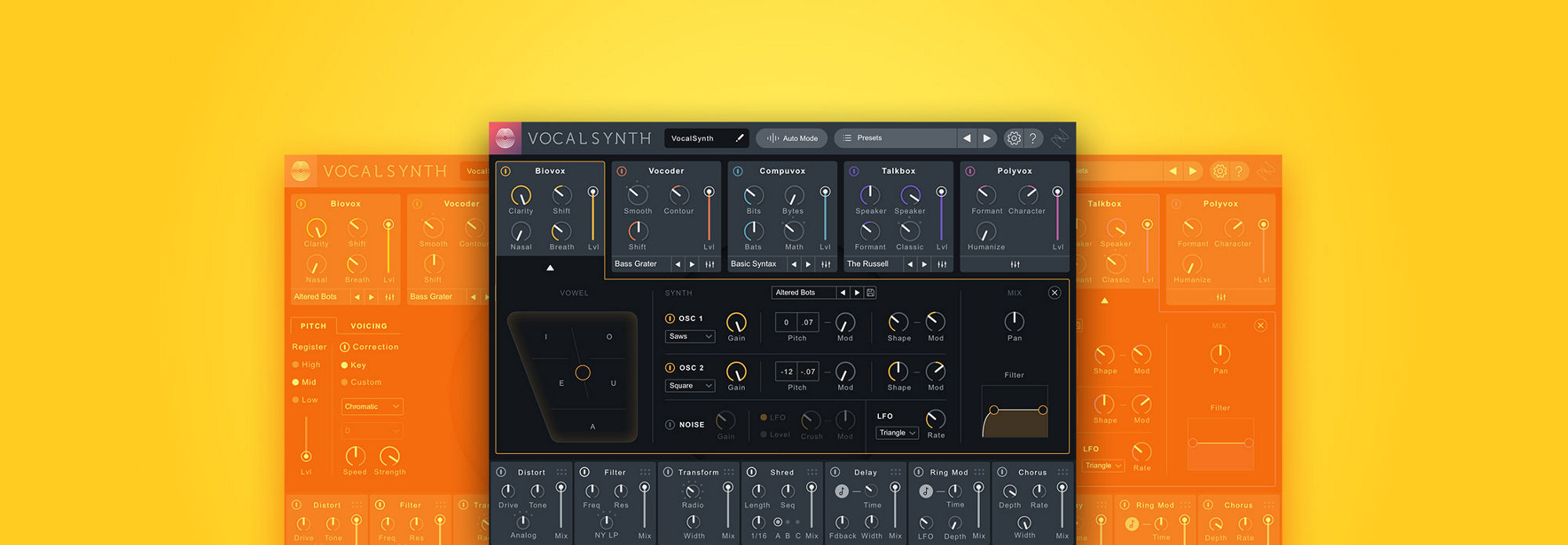Toggle Biovox module power button
The image size is (1568, 545).
pyautogui.click(x=506, y=171)
